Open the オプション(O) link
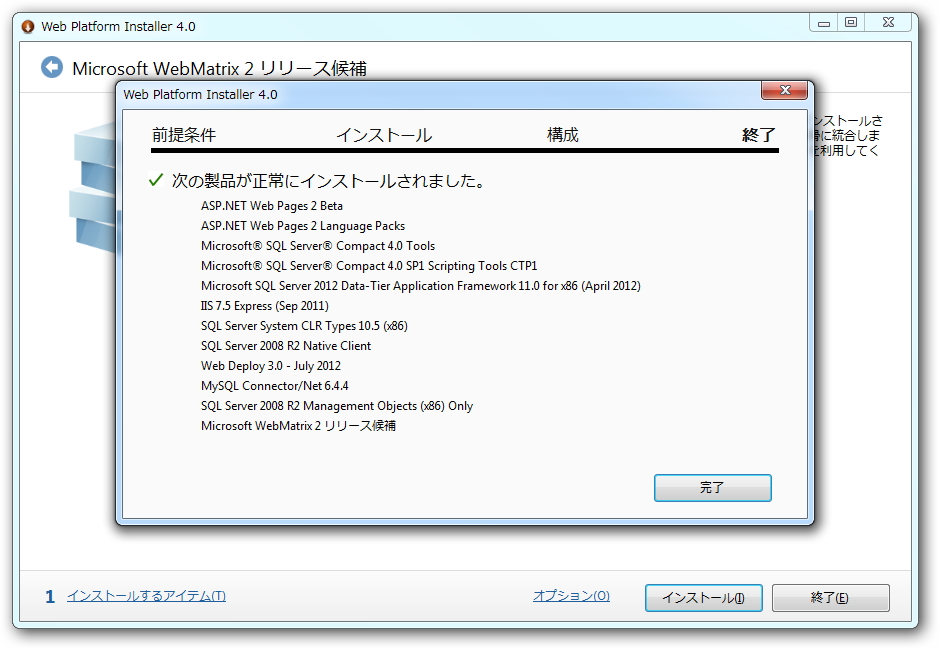This screenshot has height=649, width=939. 571,596
